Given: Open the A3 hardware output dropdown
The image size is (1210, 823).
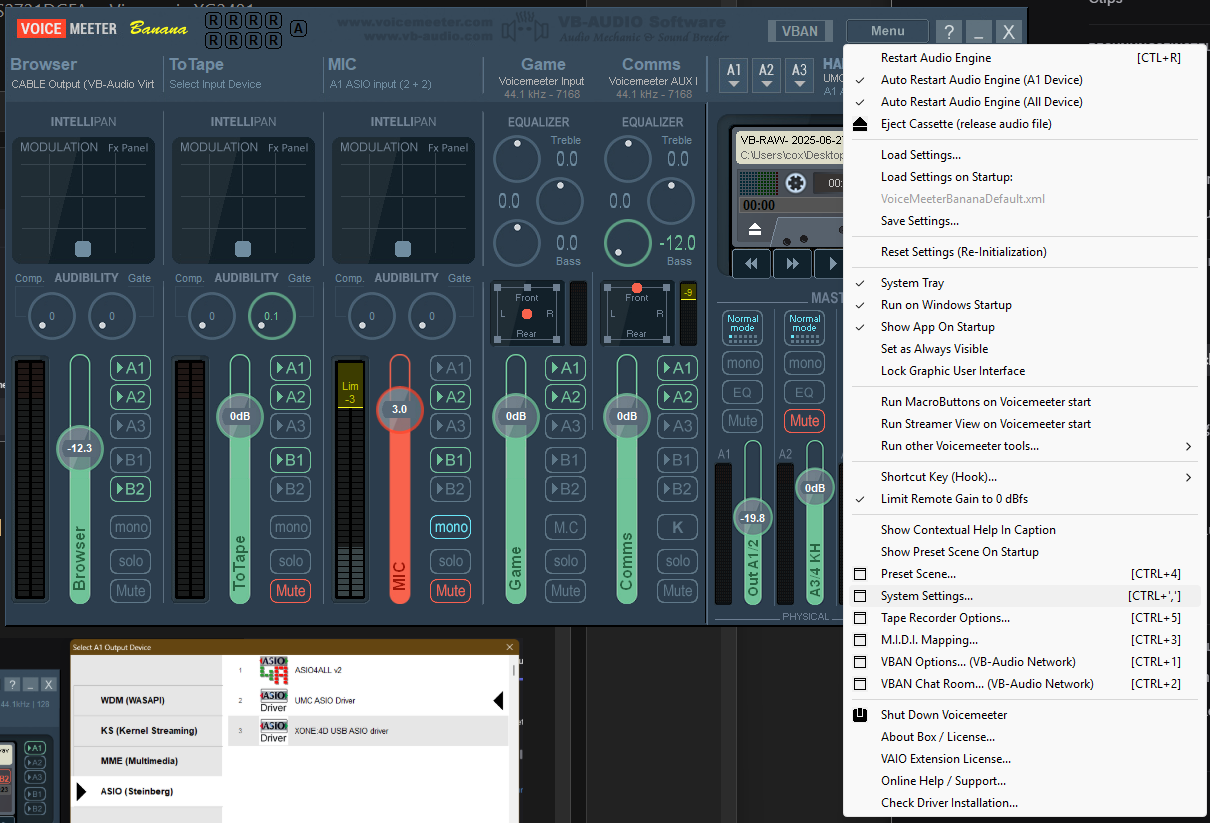Looking at the screenshot, I should click(x=799, y=75).
